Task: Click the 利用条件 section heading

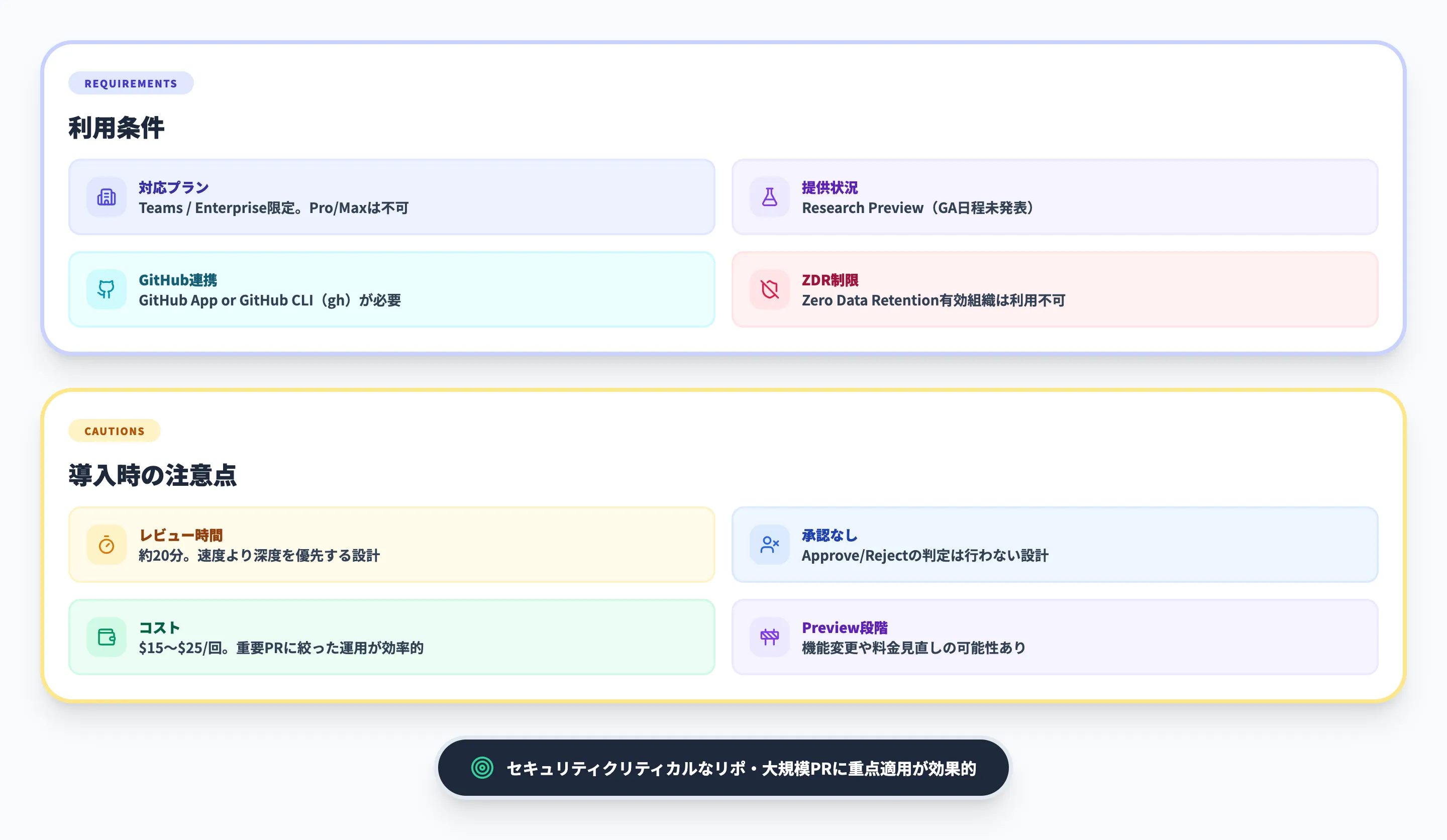Action: coord(118,128)
